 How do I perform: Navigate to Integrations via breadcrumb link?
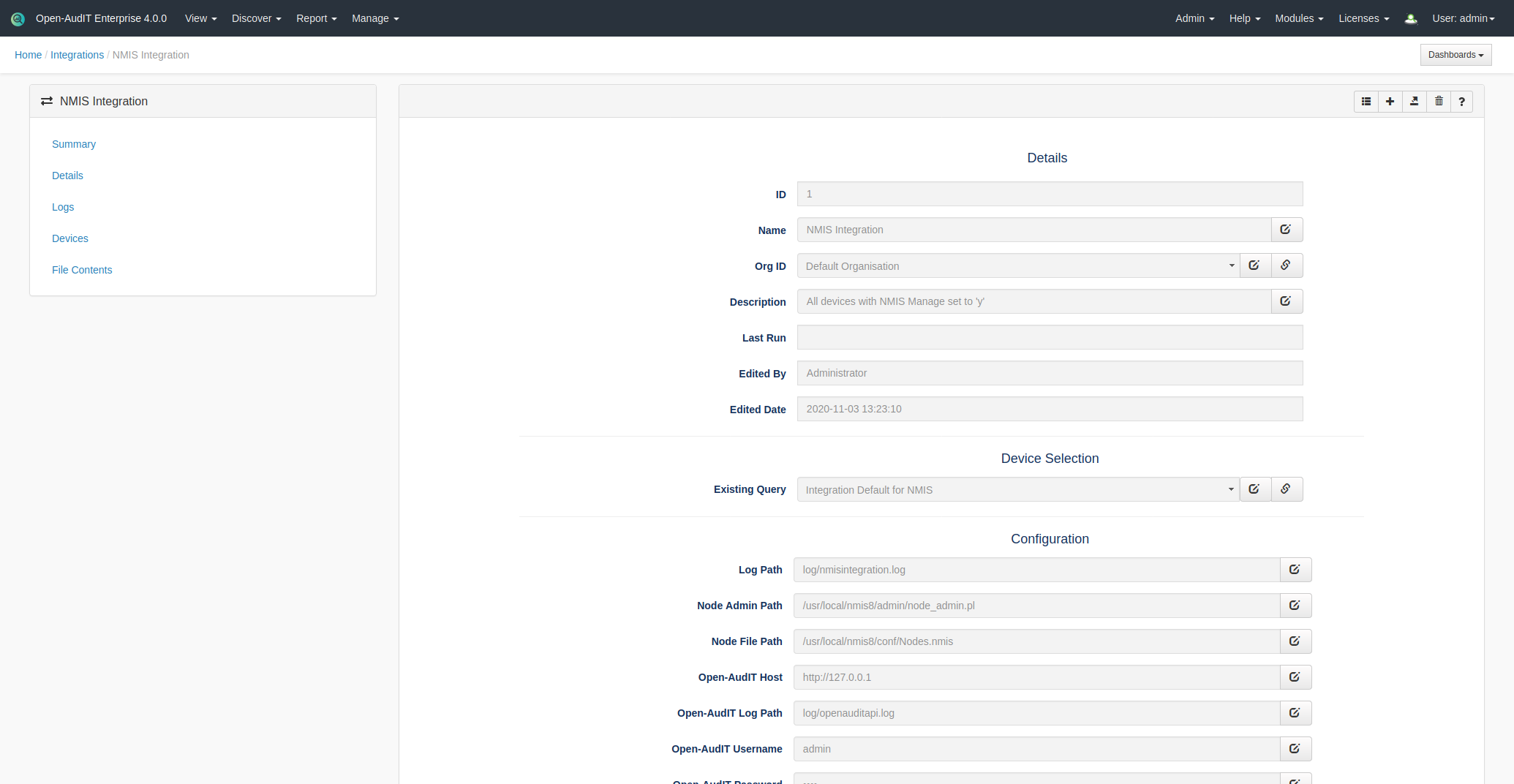(x=77, y=54)
